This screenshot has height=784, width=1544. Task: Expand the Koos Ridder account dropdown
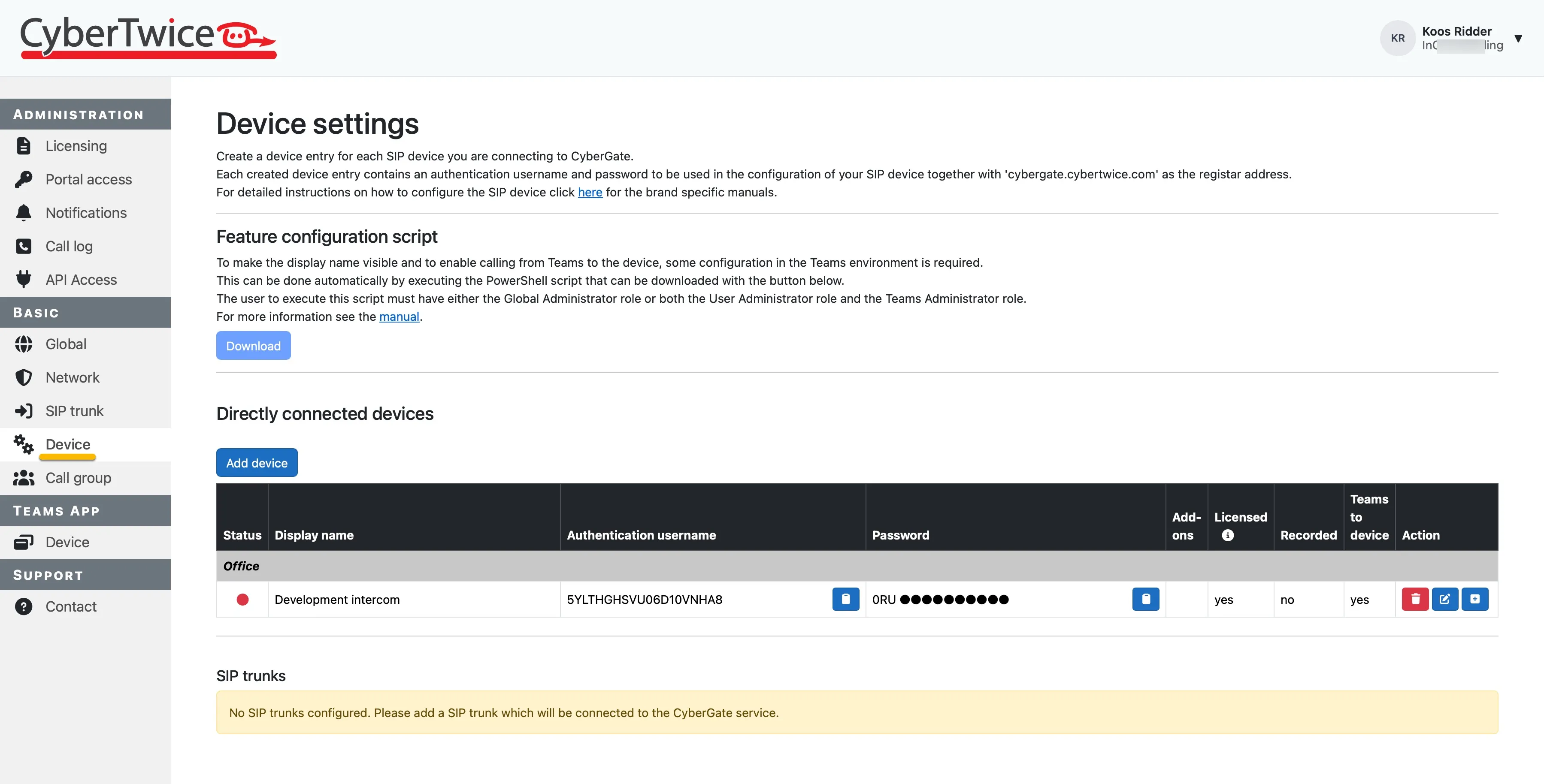(x=1518, y=38)
